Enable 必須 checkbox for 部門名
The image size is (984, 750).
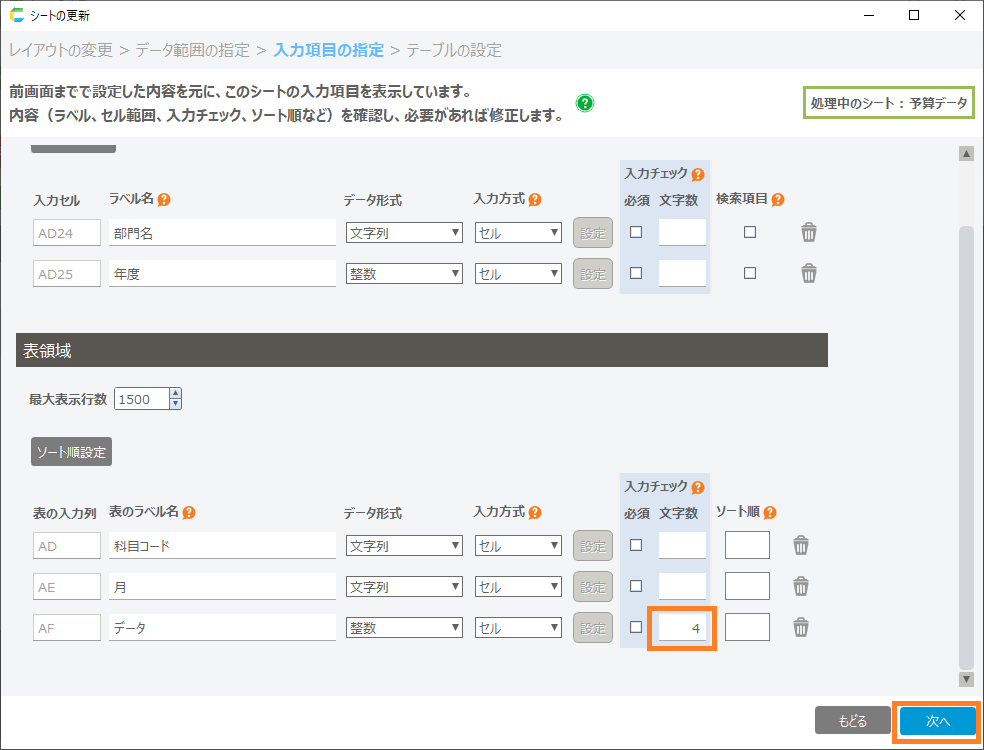pos(636,233)
